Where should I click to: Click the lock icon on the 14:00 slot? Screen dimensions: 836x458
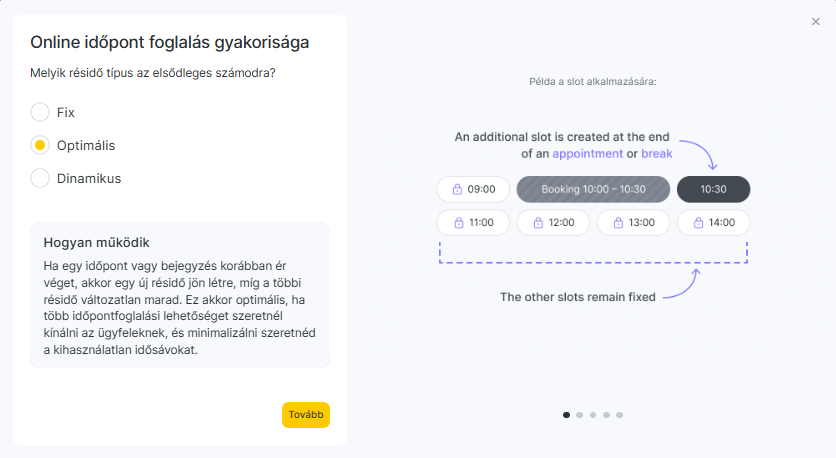pos(697,222)
